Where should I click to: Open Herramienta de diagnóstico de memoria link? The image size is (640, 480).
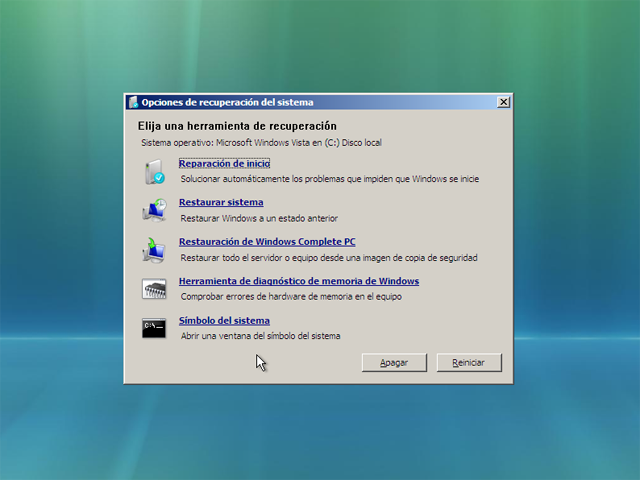pyautogui.click(x=298, y=281)
